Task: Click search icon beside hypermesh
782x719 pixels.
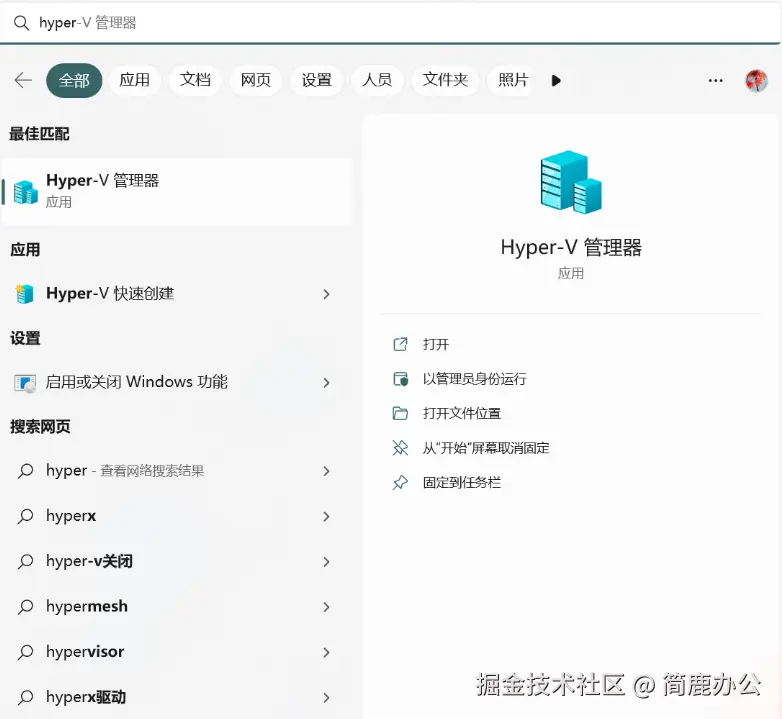Action: tap(25, 607)
